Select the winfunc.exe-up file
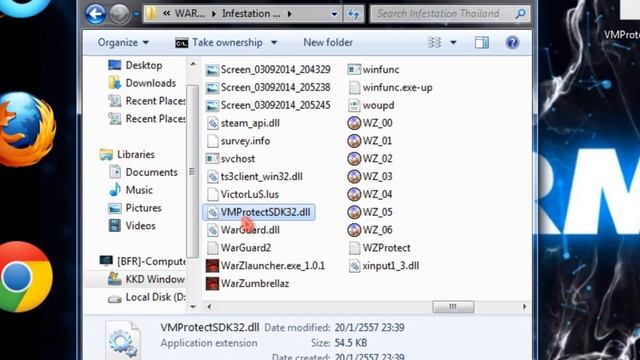The height and width of the screenshot is (360, 640). point(390,87)
